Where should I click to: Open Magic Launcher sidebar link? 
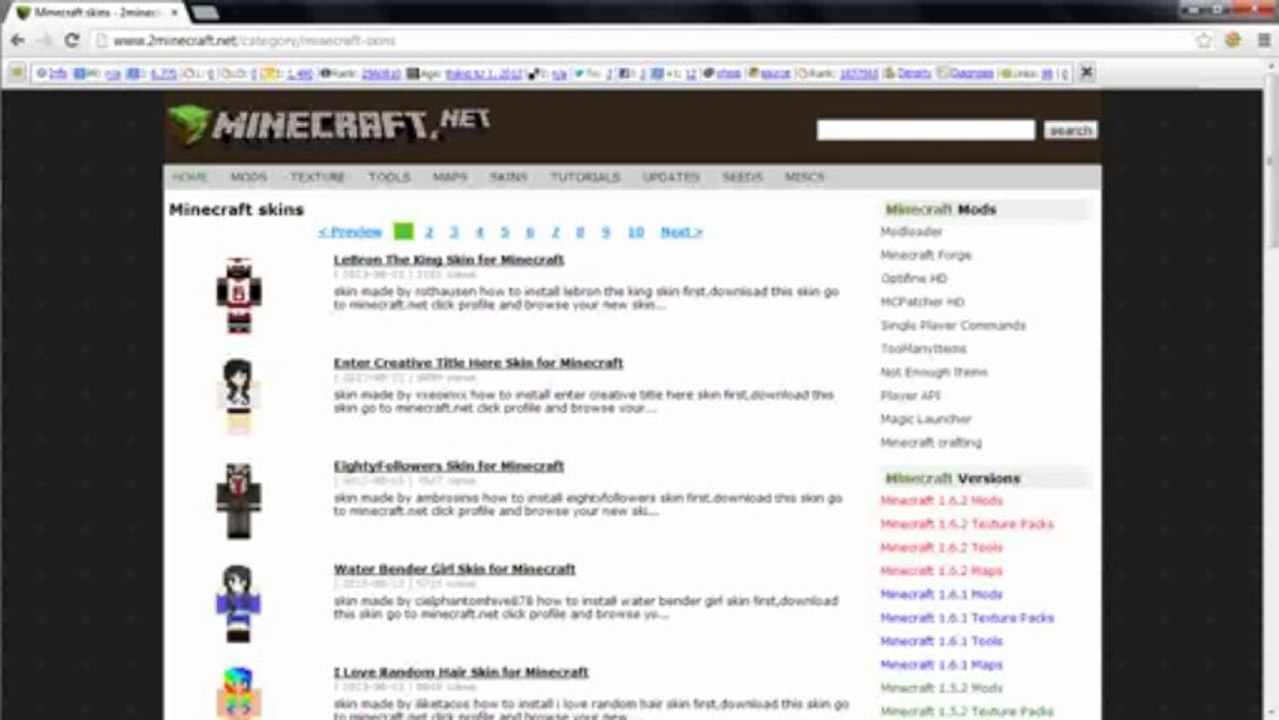point(926,419)
